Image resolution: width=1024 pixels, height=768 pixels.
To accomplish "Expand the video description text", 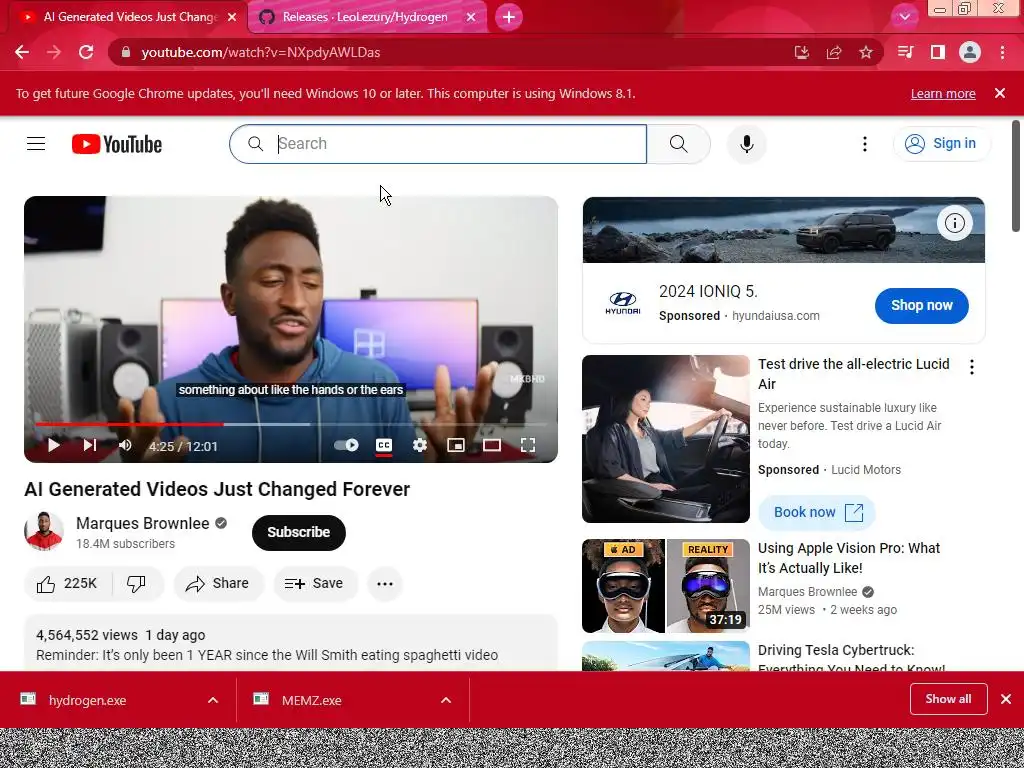I will (291, 645).
